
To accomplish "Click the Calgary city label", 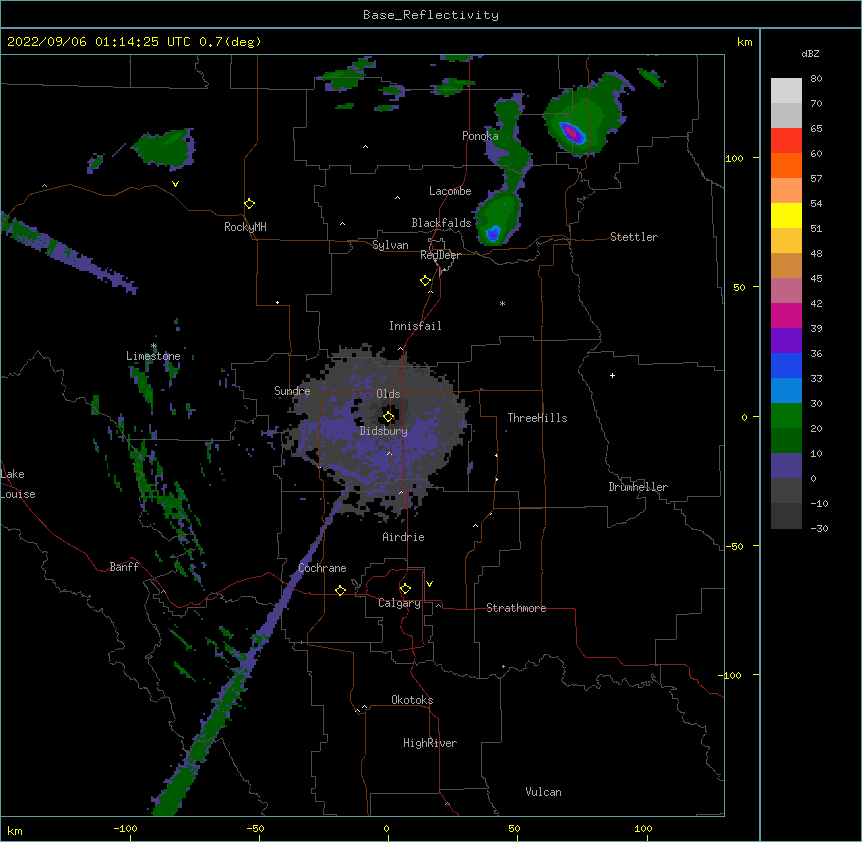I will 399,603.
